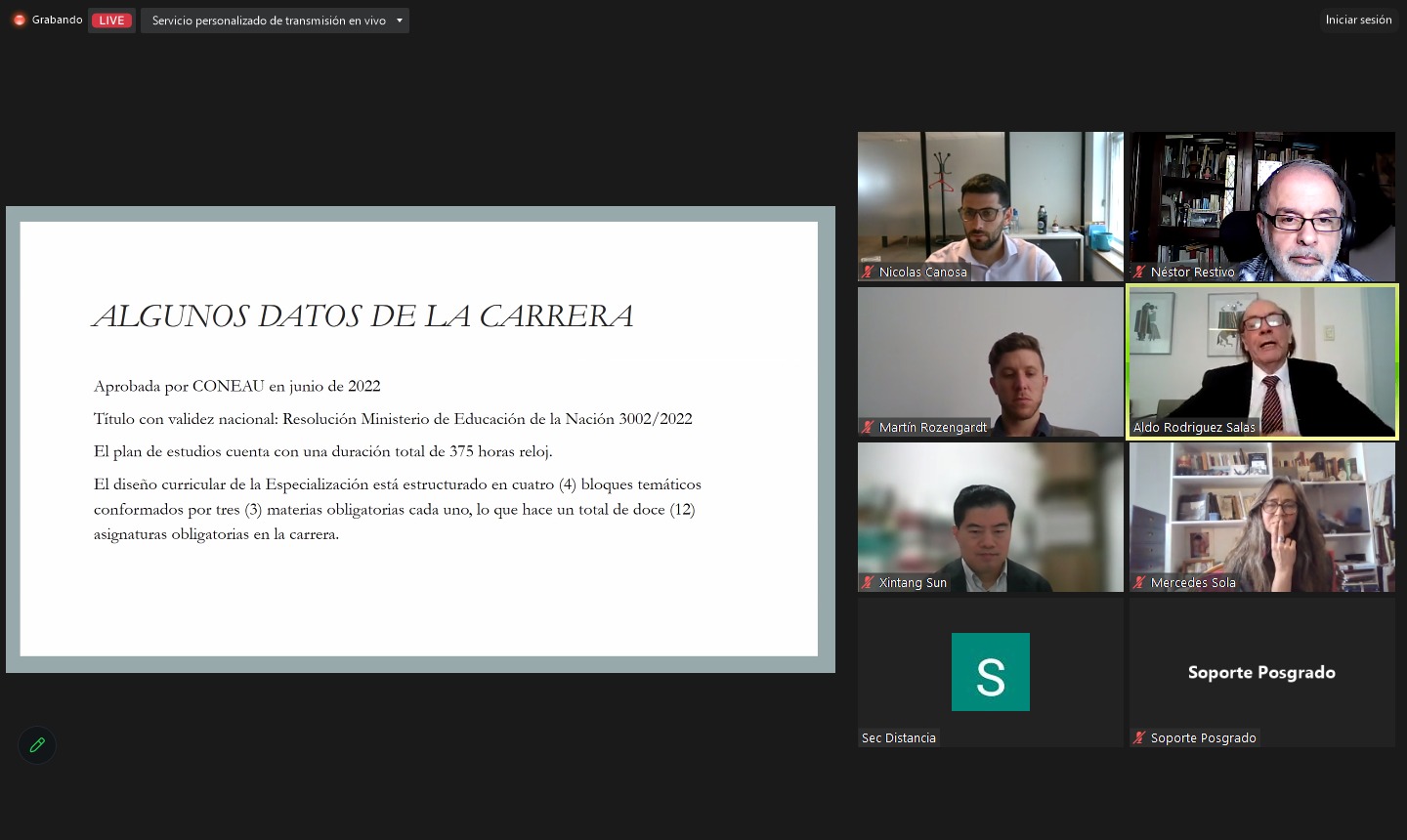Click the line mentioning 375 horas reloj
The image size is (1407, 840).
(323, 451)
